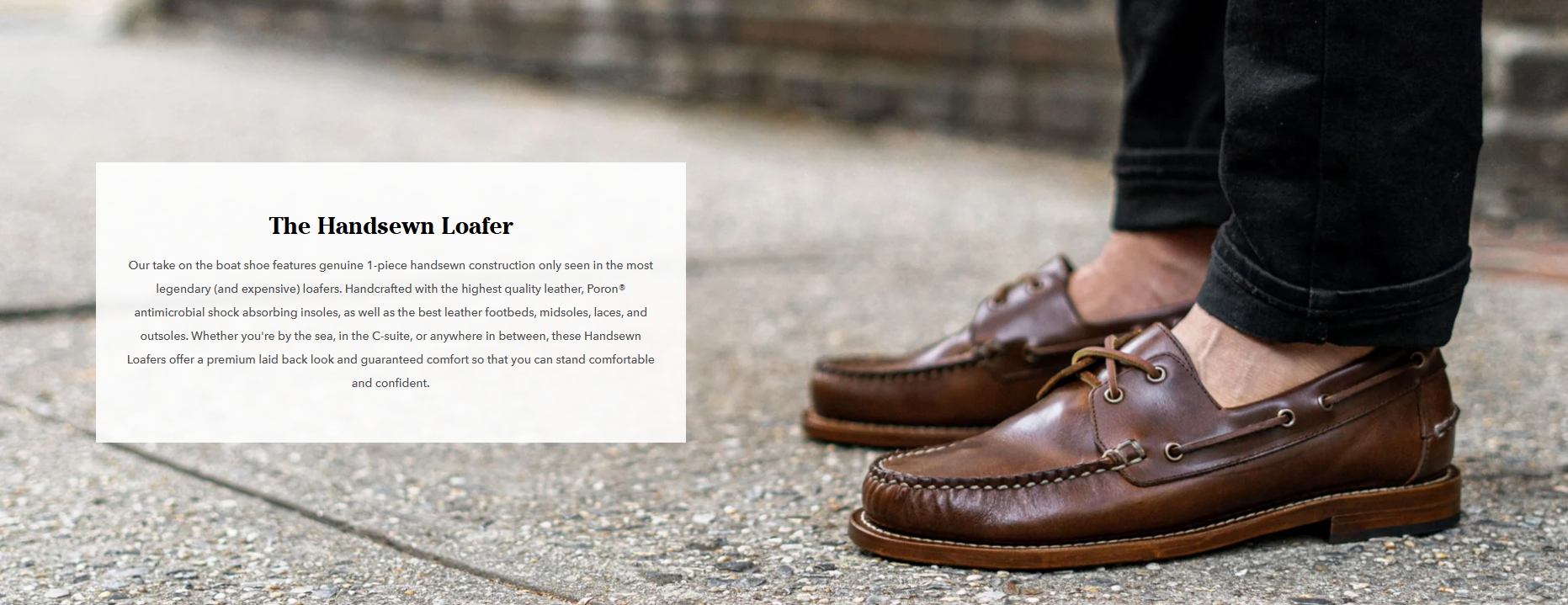1568x605 pixels.
Task: Click the empty white margin below the paragraph text
Action: 391,417
